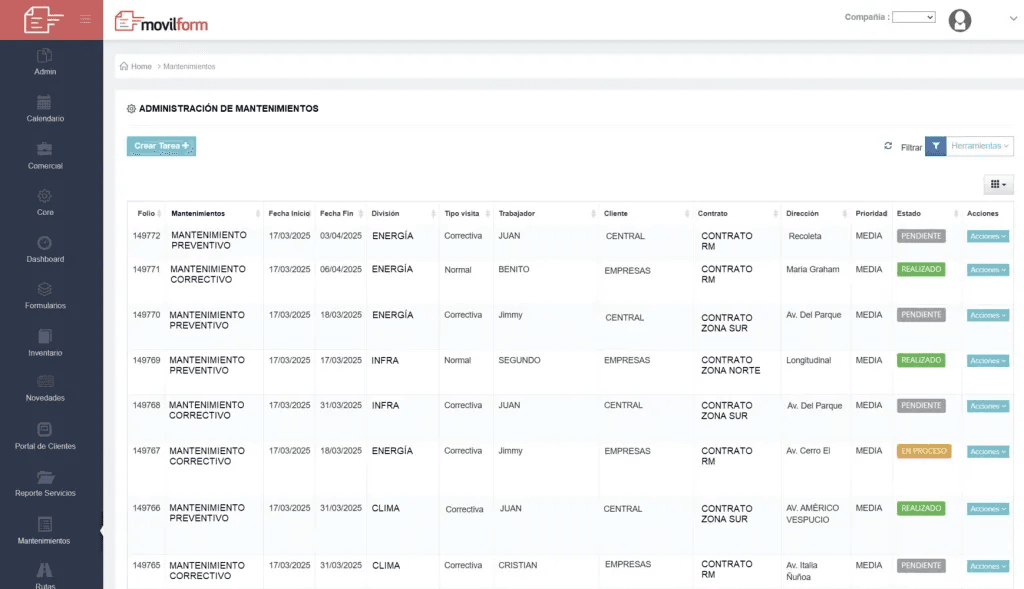
Task: Open Acciones dropdown for folio 149766
Action: 987,509
